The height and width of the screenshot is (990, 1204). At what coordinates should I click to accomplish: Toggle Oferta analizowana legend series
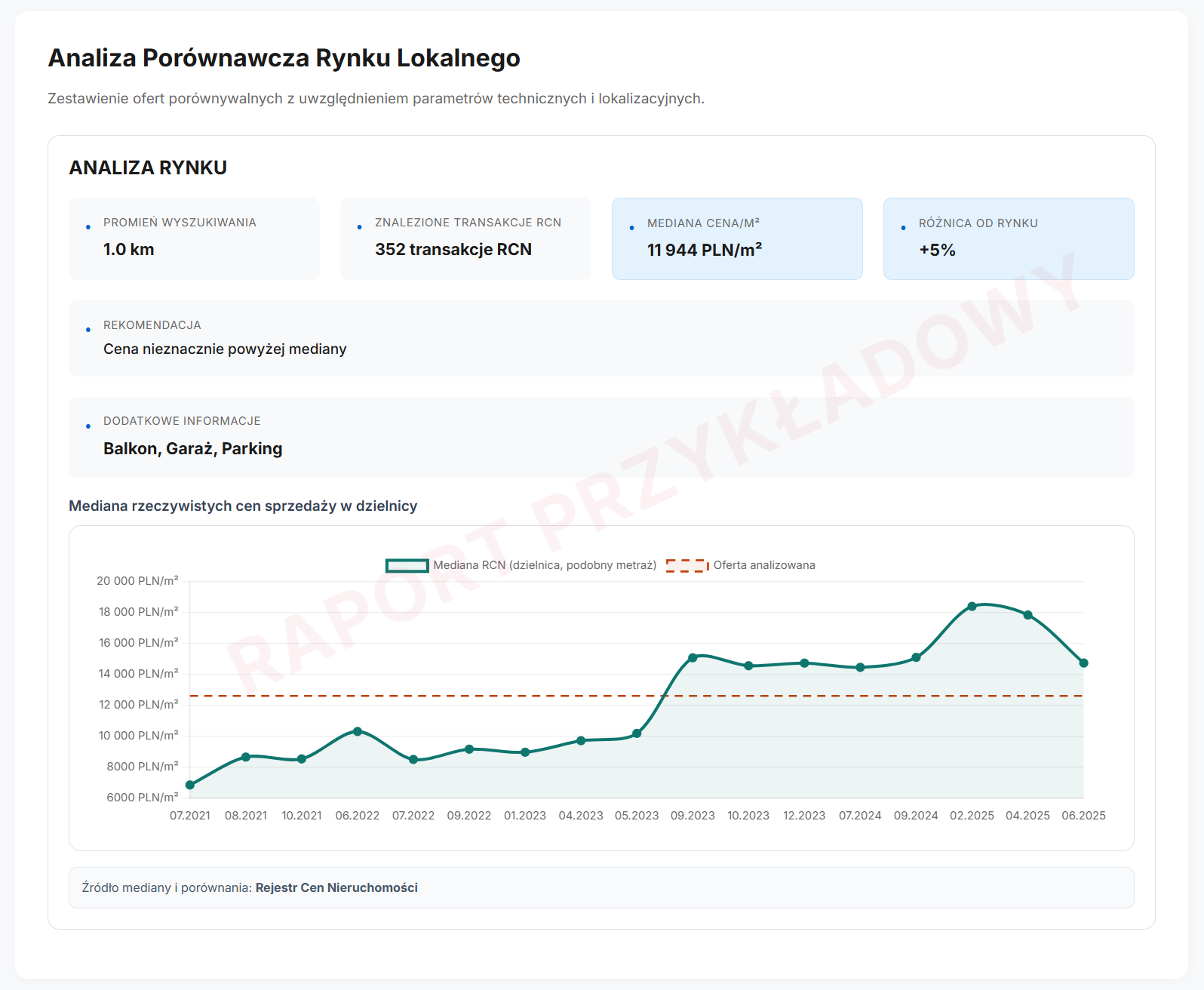click(x=740, y=565)
